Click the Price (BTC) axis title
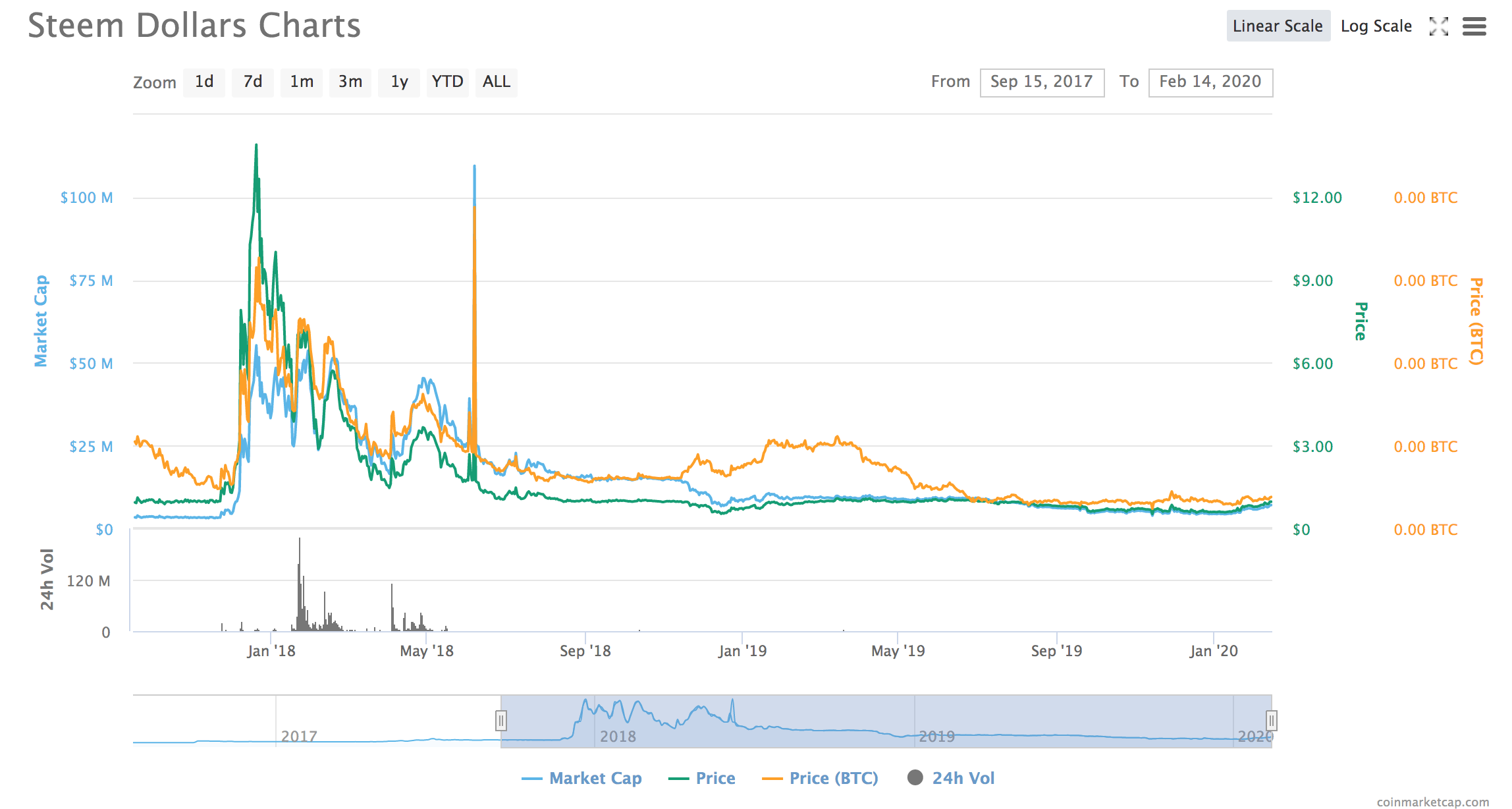The image size is (1512, 809). (x=1476, y=321)
